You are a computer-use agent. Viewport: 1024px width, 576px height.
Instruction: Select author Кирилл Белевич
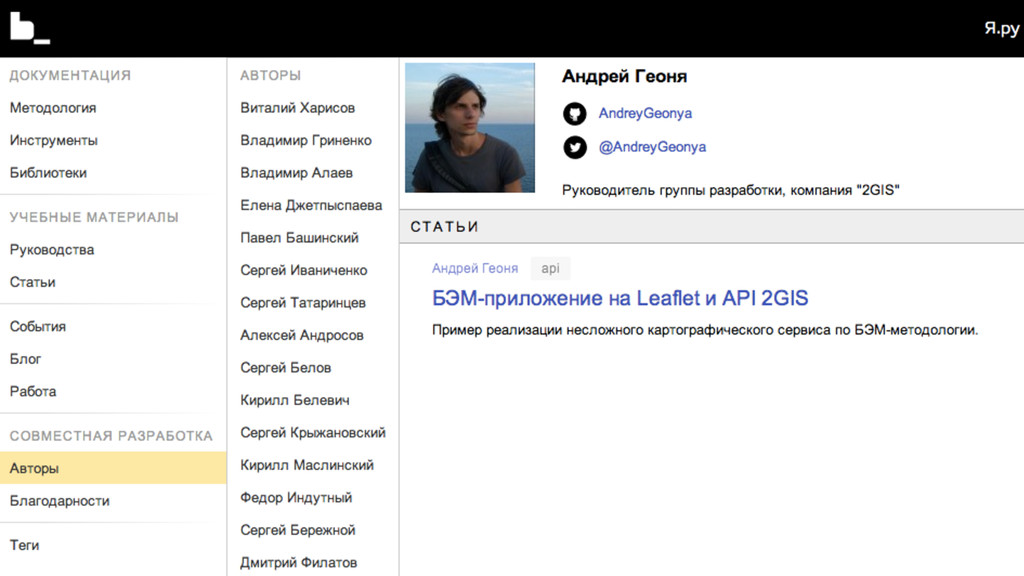(295, 400)
